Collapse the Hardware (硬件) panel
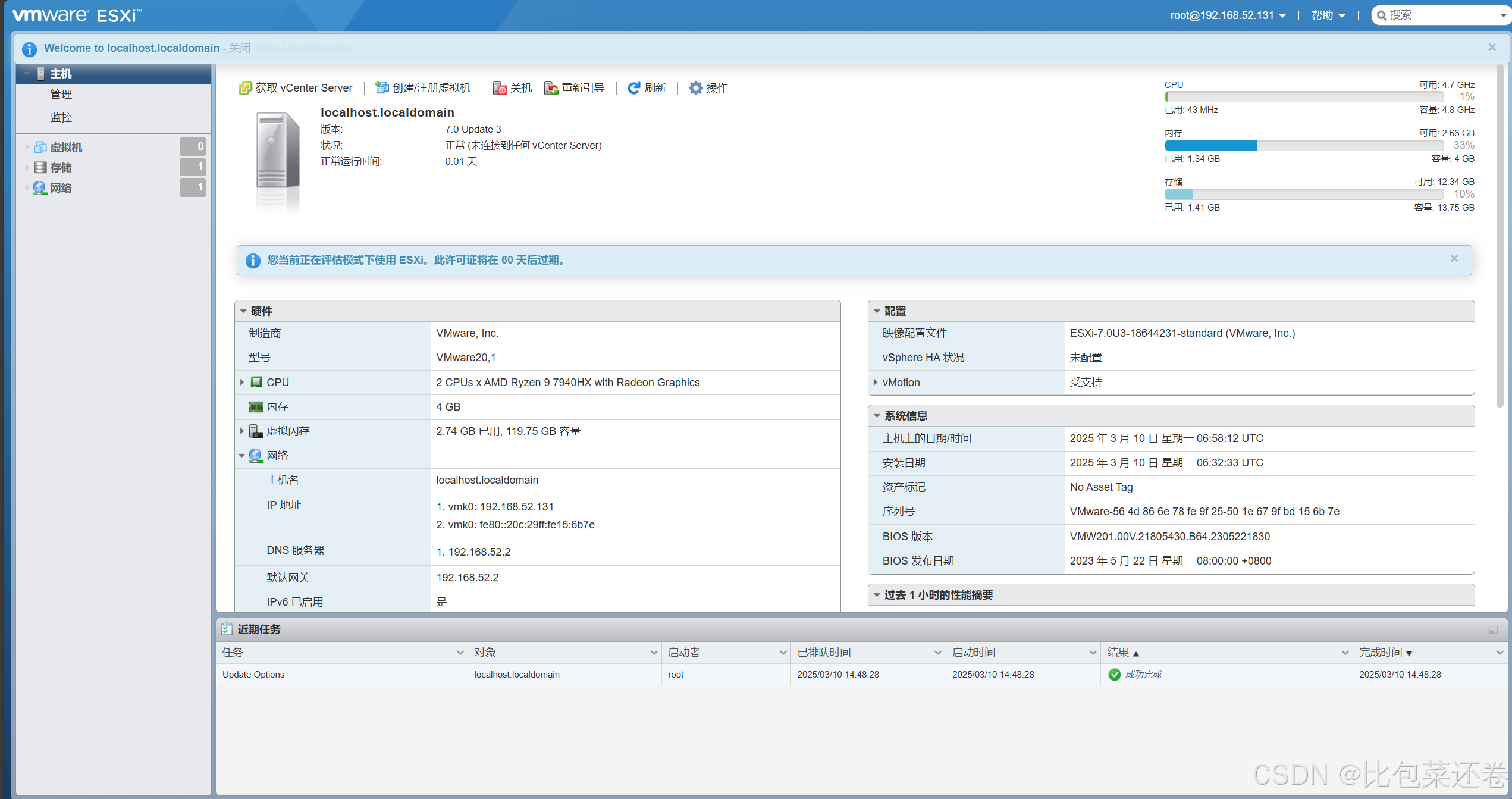 click(243, 311)
